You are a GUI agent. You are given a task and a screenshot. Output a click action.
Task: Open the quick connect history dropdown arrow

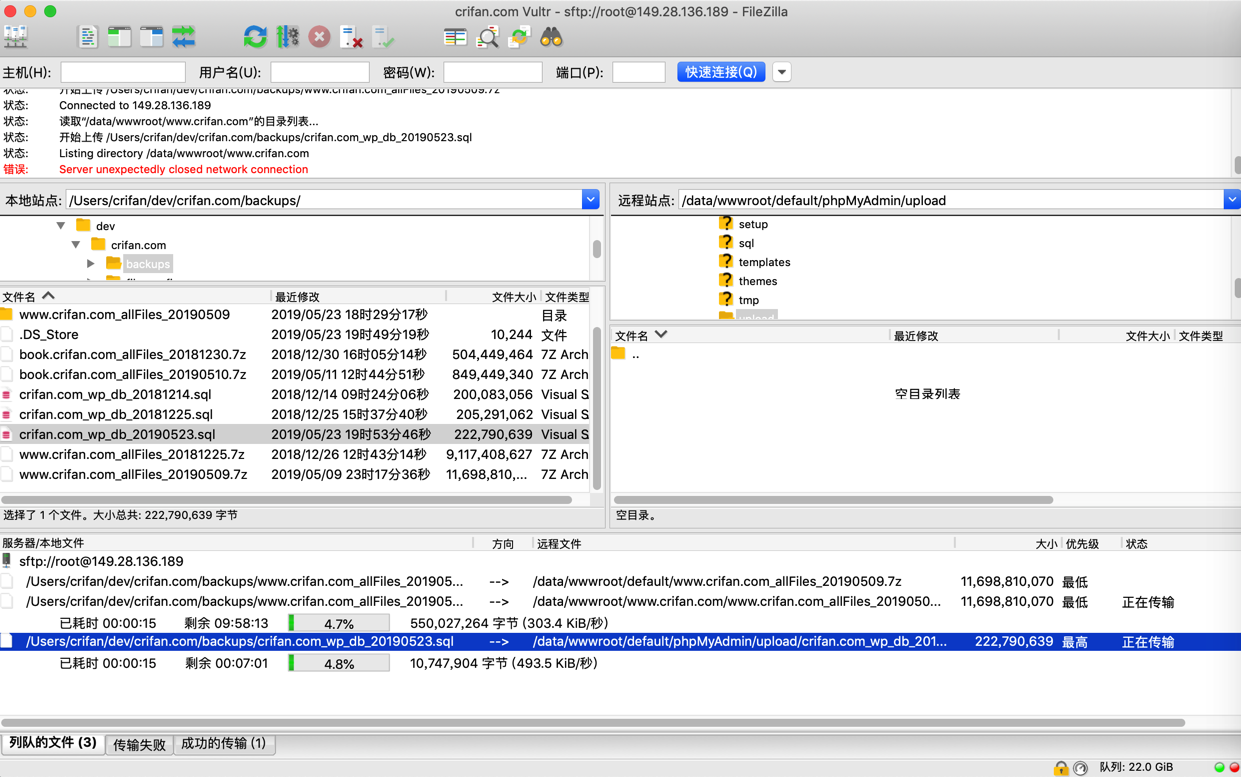click(782, 72)
